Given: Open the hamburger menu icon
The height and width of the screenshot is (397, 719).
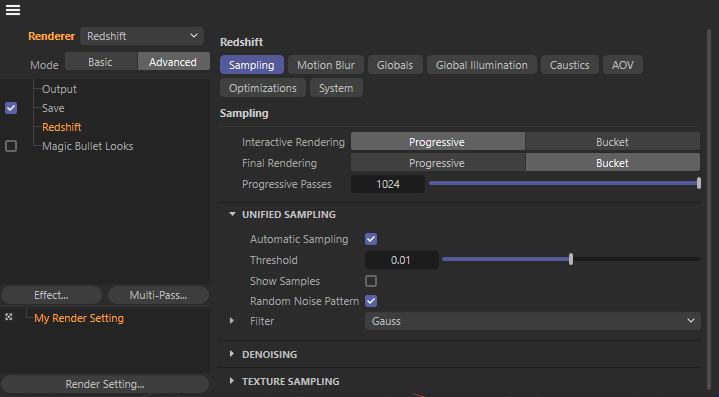Looking at the screenshot, I should pyautogui.click(x=13, y=10).
